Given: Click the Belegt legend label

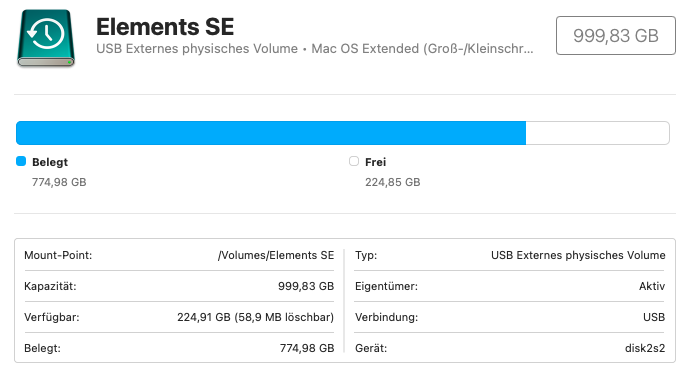Looking at the screenshot, I should (50, 162).
